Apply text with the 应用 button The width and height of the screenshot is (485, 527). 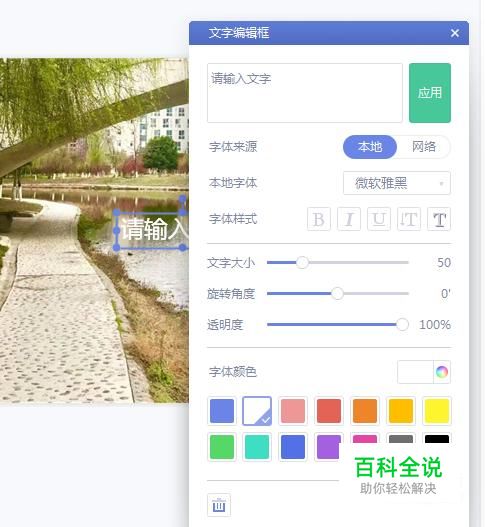coord(430,93)
